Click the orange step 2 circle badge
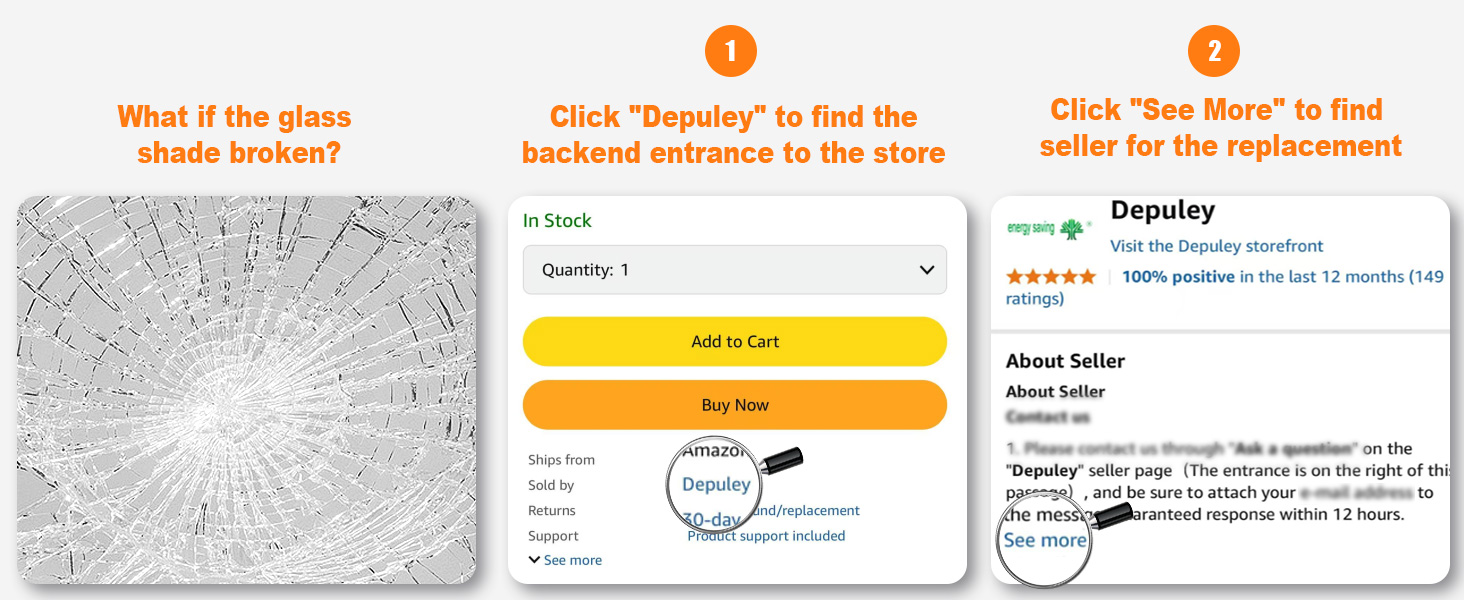This screenshot has width=1464, height=600. (x=1214, y=51)
